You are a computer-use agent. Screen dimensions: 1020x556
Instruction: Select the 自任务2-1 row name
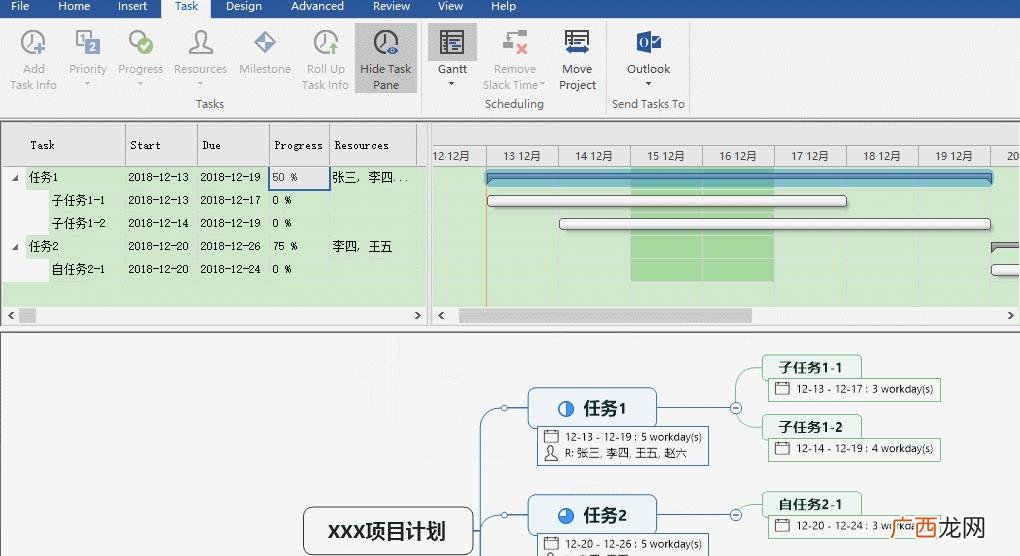[x=78, y=269]
